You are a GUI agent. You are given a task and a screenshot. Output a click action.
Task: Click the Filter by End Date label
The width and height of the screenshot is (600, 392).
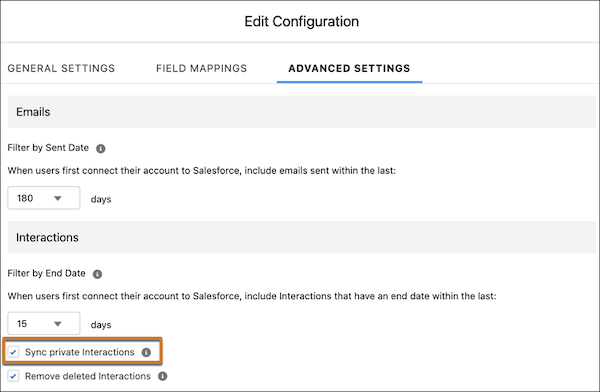pos(46,273)
